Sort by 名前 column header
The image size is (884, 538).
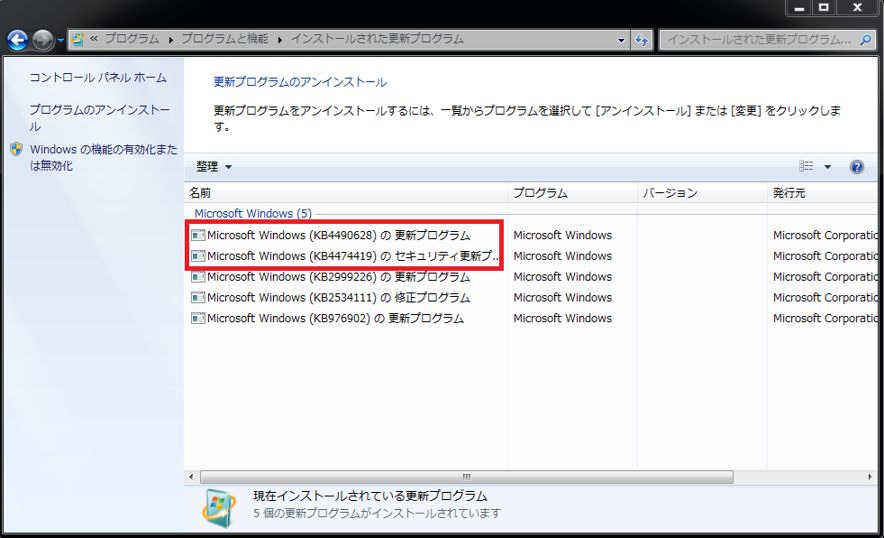tap(346, 193)
